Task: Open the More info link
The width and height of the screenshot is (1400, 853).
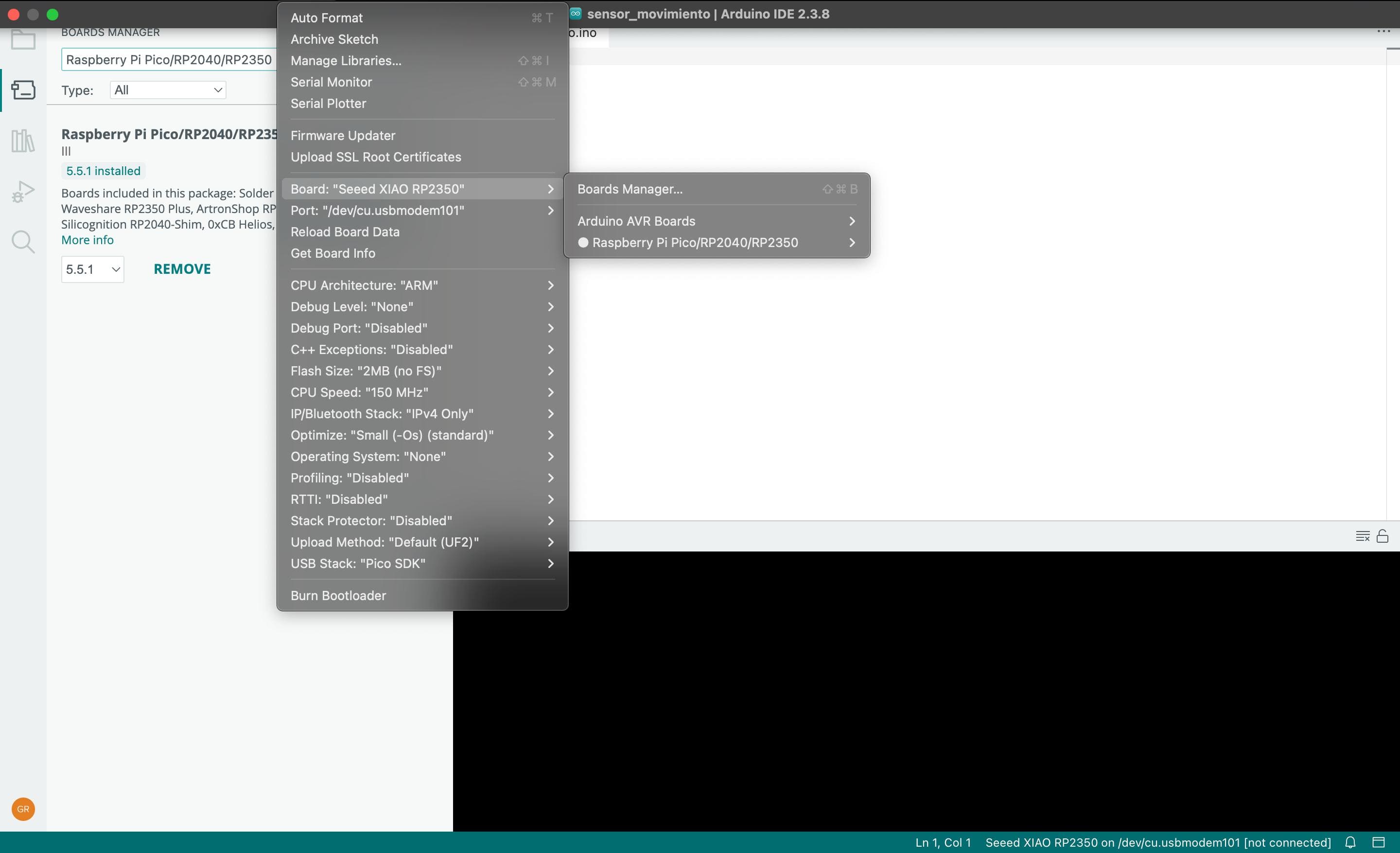Action: [x=87, y=240]
